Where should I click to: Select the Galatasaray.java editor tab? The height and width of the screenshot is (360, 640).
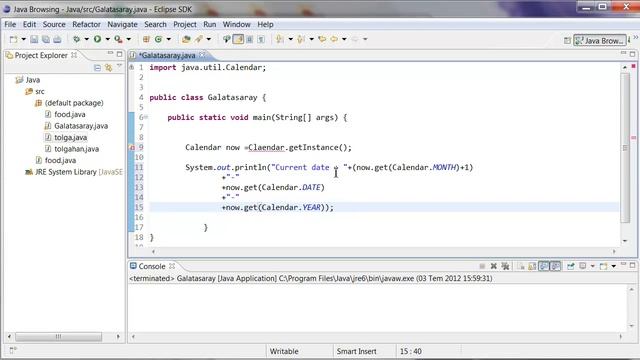[166, 55]
